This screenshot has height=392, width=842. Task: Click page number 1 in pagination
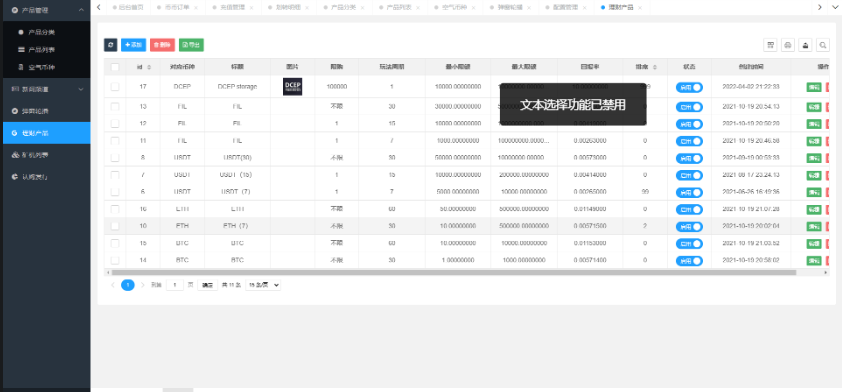click(x=128, y=285)
